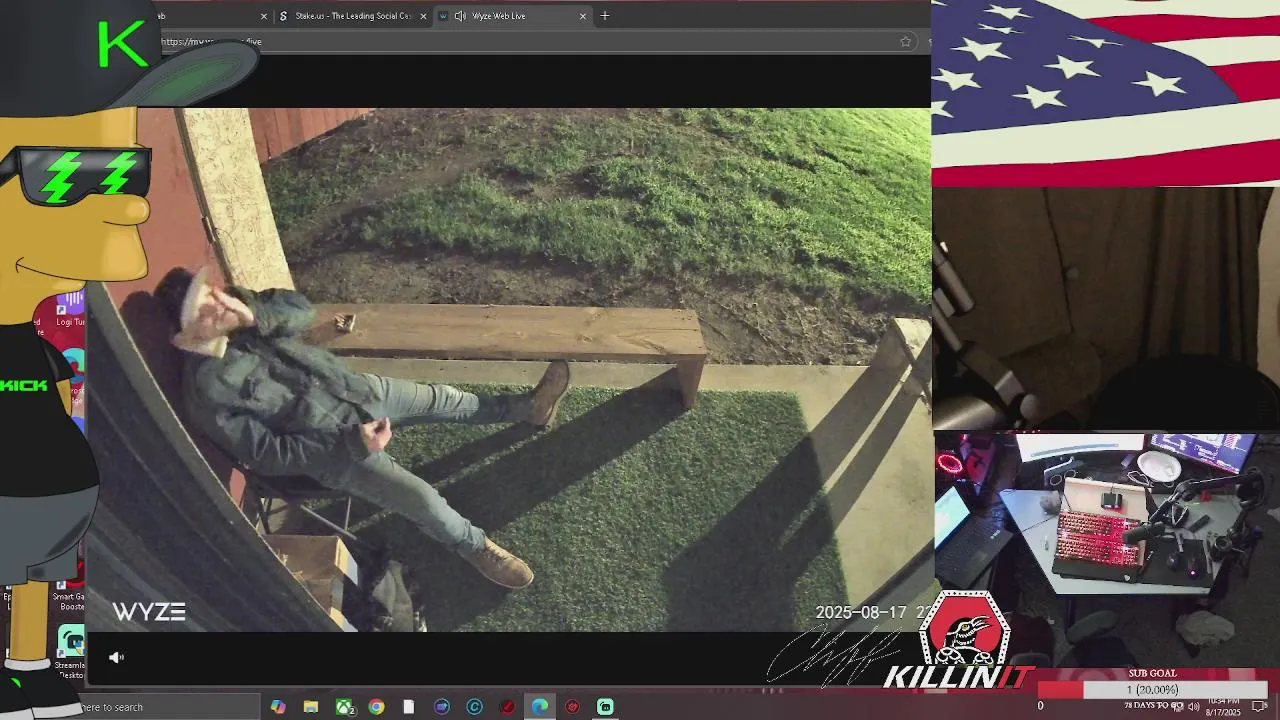
Task: Open the Windows notification center icon
Action: [x=1259, y=706]
